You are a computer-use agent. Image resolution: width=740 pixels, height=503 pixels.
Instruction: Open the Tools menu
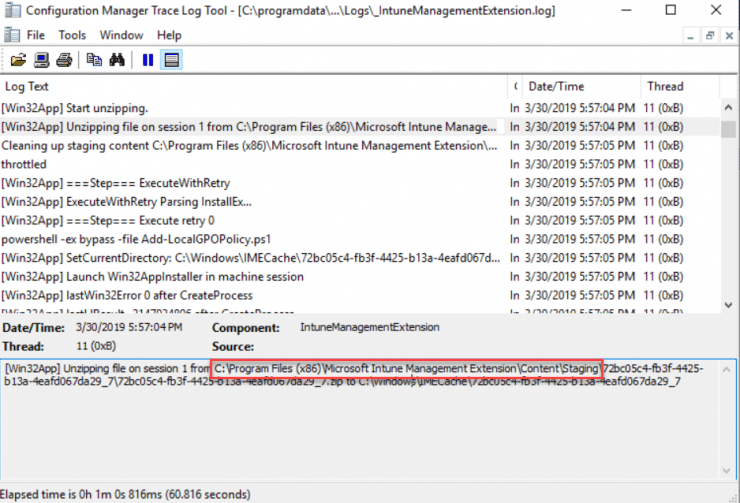(x=72, y=35)
